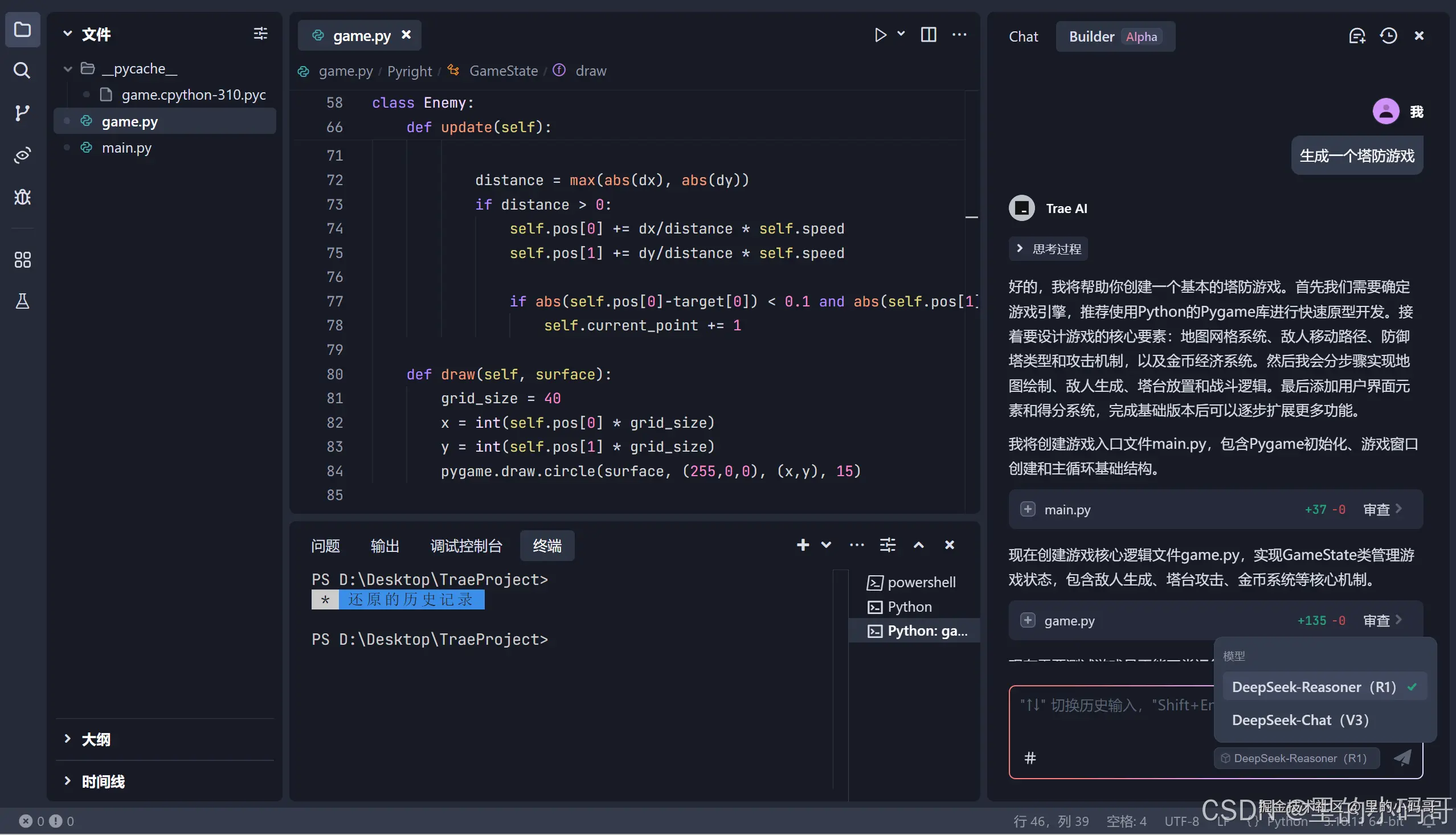Maximize terminal panel with up chevron

(919, 546)
